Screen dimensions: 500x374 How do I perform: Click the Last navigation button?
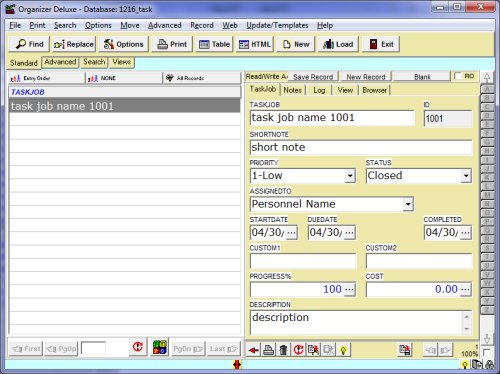pos(223,349)
